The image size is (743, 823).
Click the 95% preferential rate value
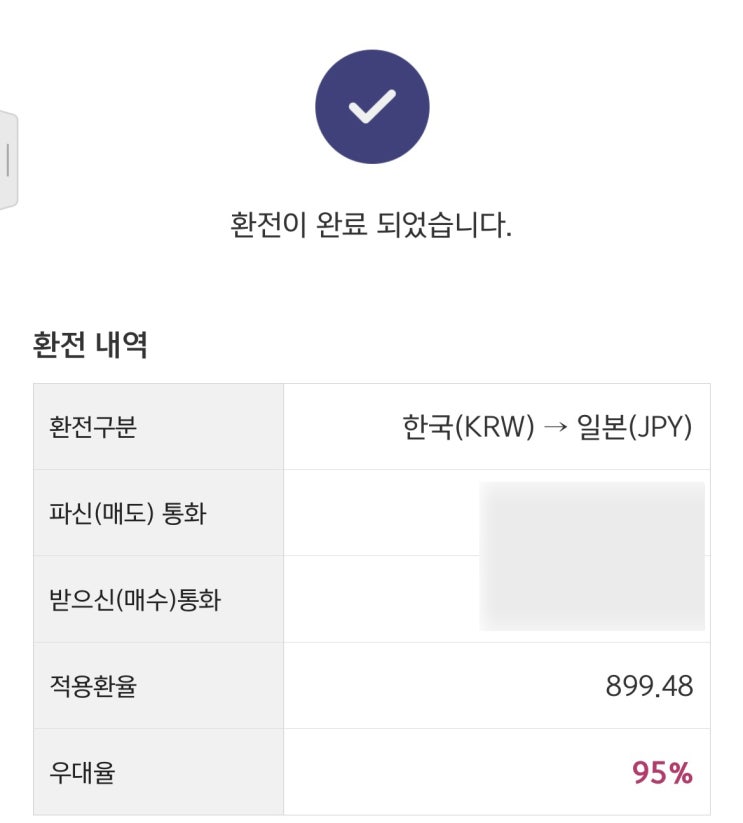(662, 773)
